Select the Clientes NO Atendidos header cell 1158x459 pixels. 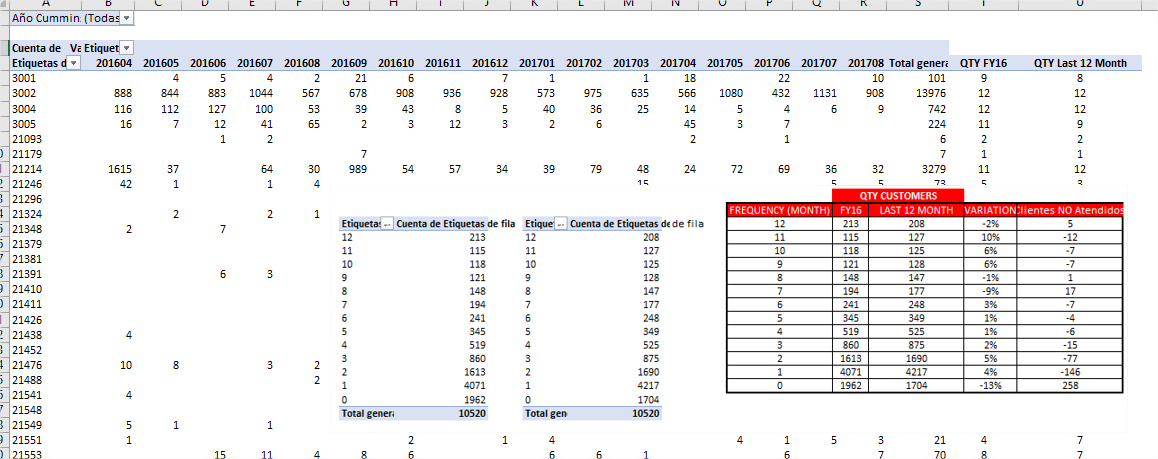1070,210
